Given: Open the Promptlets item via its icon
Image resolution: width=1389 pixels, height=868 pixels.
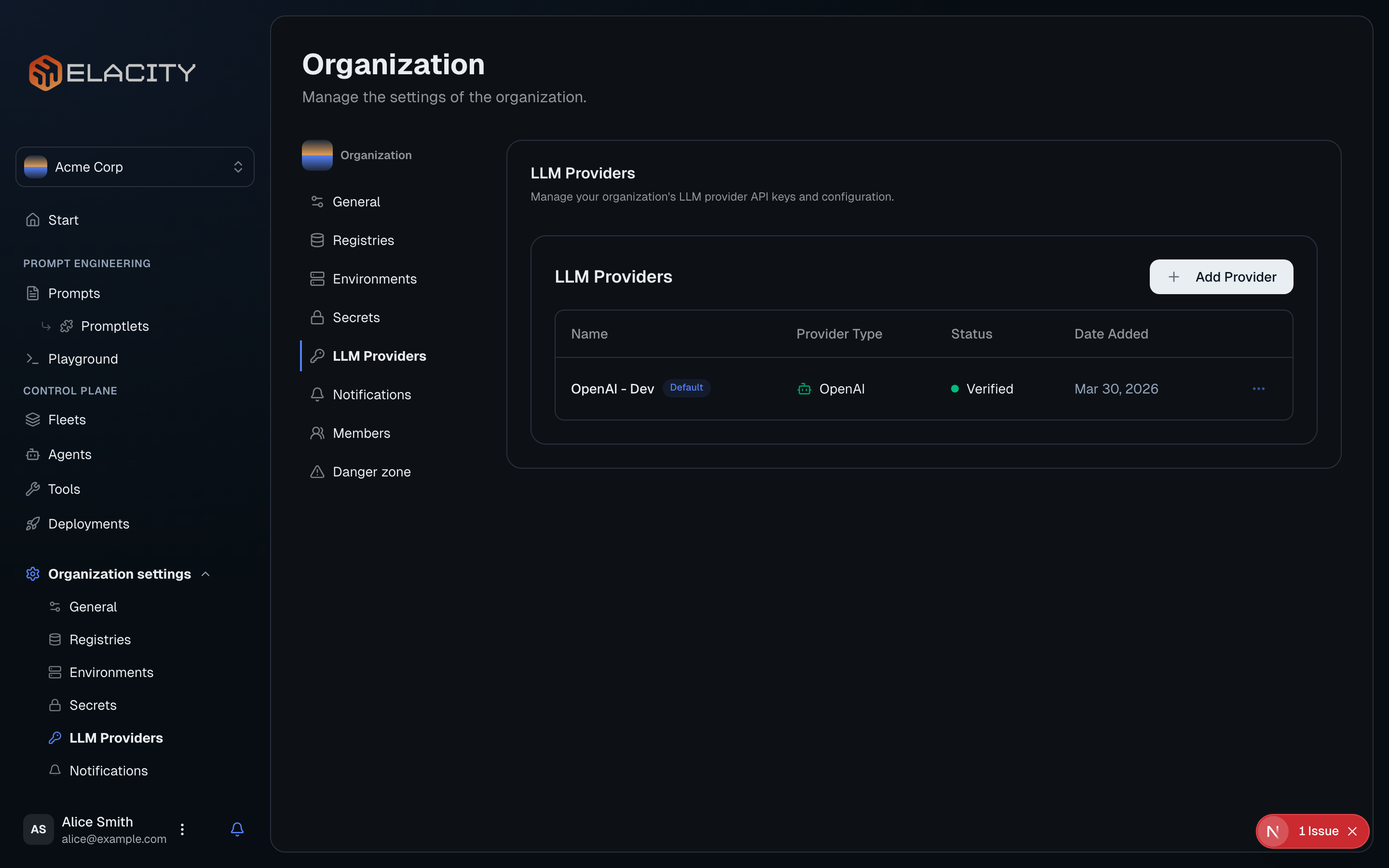Looking at the screenshot, I should tap(67, 325).
